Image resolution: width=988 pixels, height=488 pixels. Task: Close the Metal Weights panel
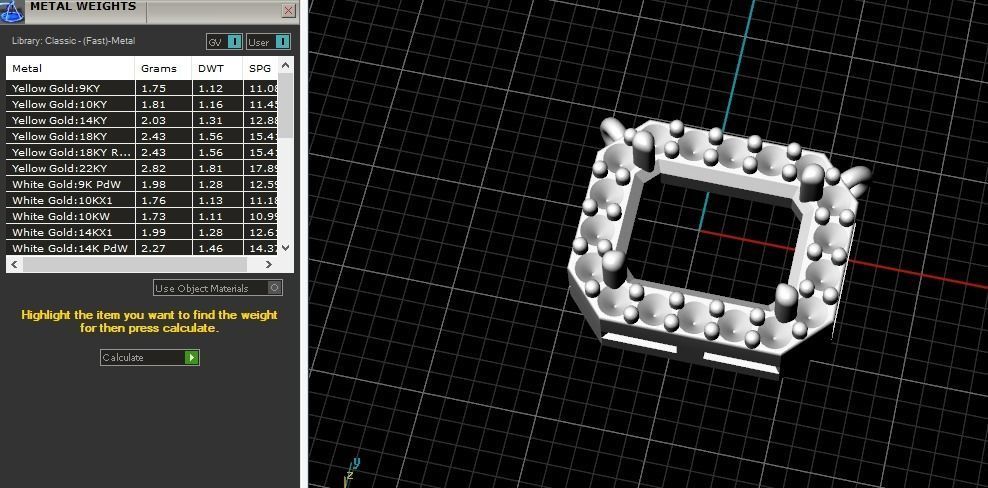point(289,11)
